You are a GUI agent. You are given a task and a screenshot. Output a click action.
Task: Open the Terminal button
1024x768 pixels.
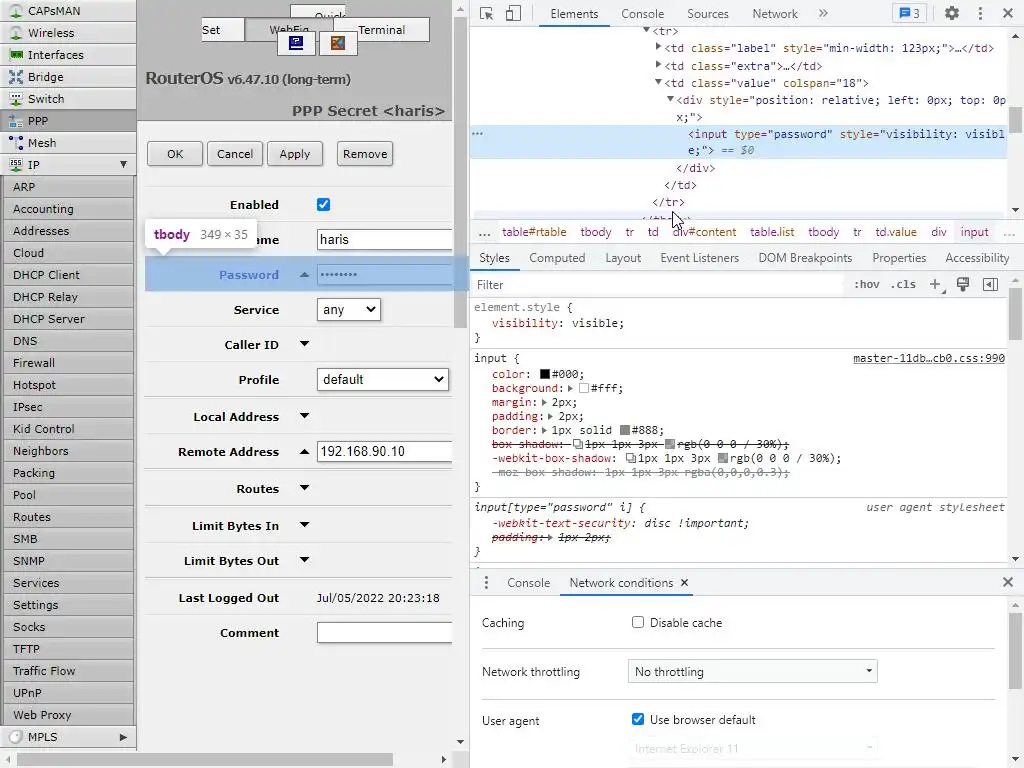[381, 30]
